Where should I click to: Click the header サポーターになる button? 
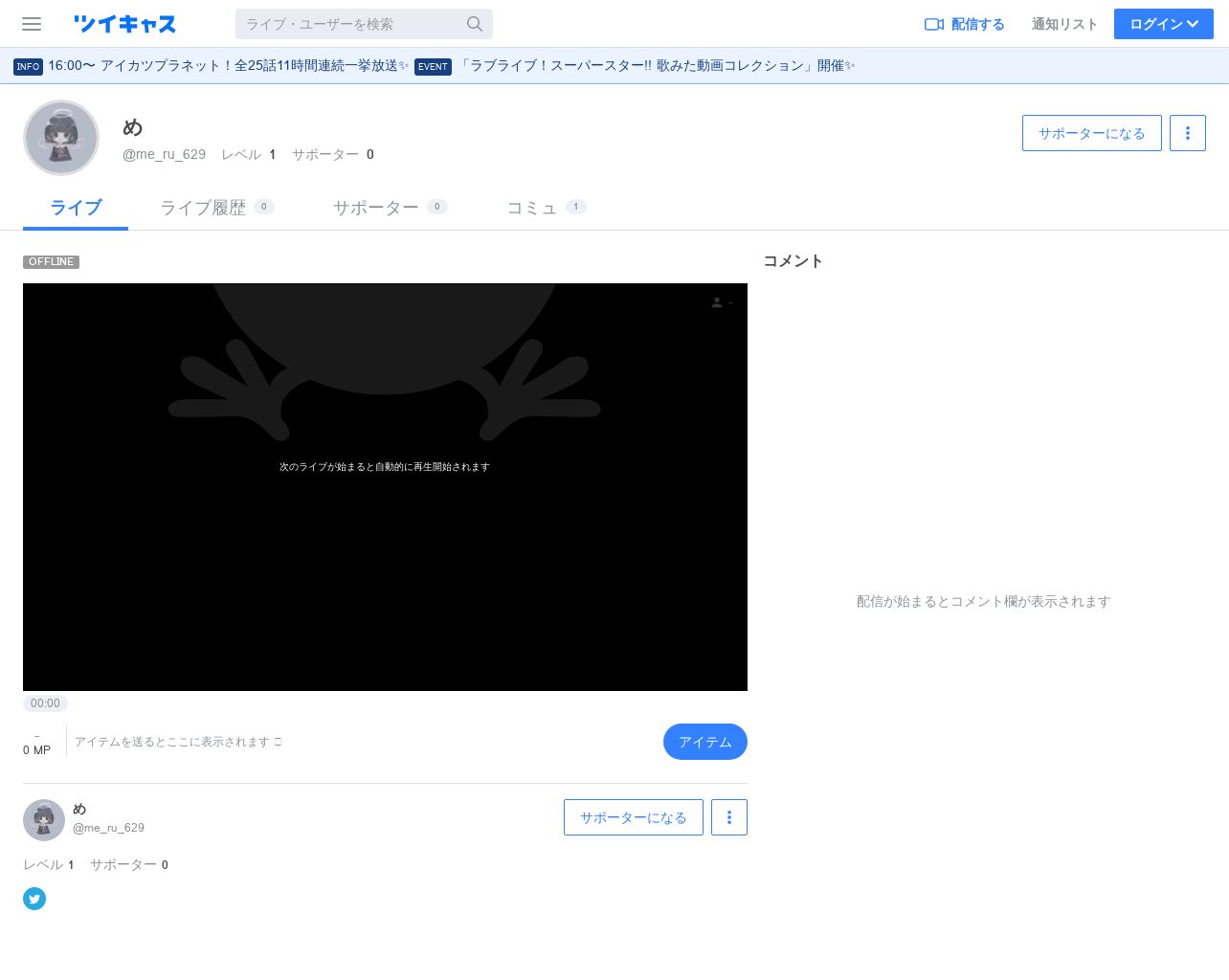coord(1092,133)
